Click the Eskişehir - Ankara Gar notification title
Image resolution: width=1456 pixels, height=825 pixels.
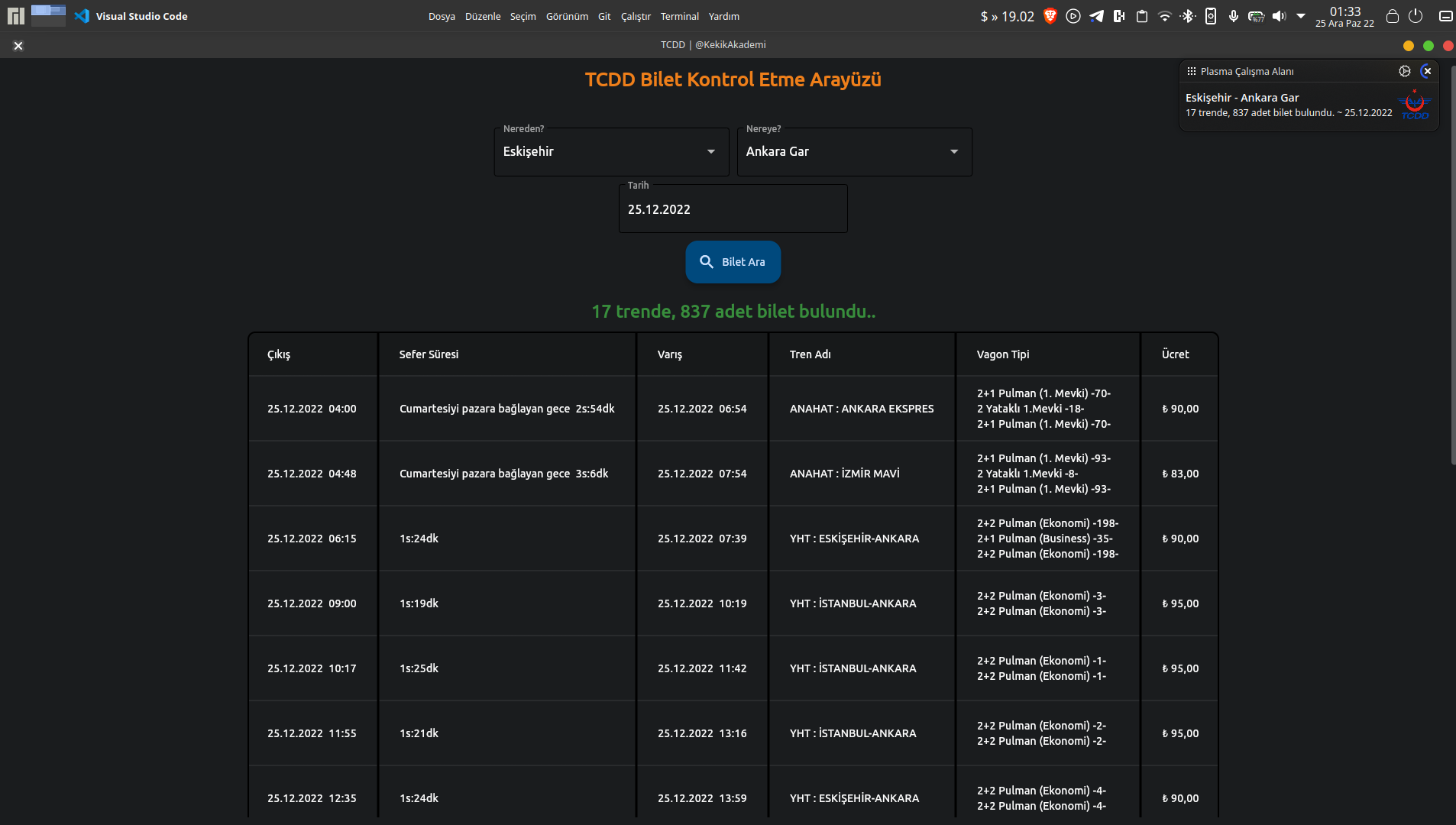point(1242,98)
